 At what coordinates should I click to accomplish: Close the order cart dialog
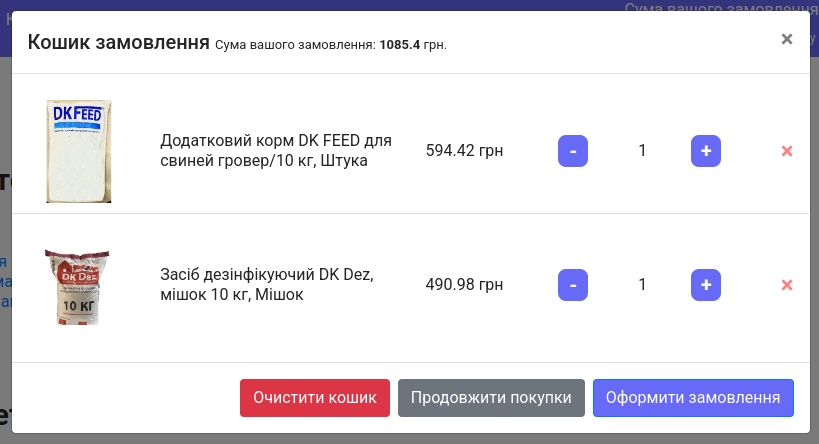pos(787,39)
